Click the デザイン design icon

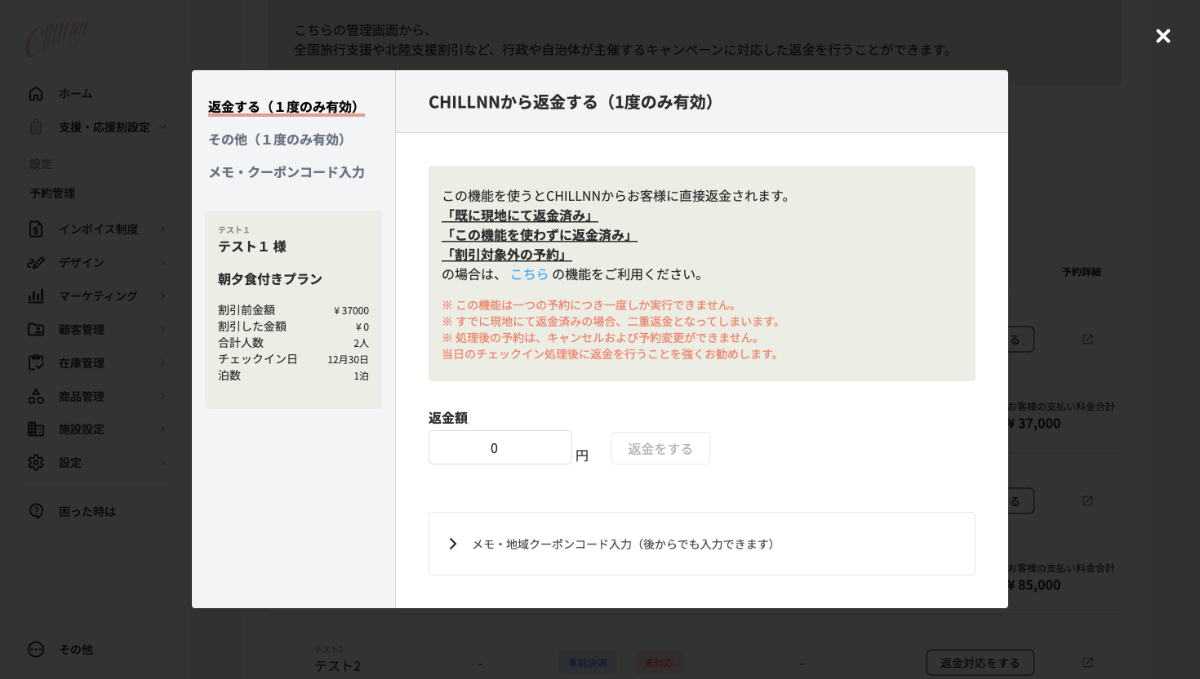click(36, 262)
